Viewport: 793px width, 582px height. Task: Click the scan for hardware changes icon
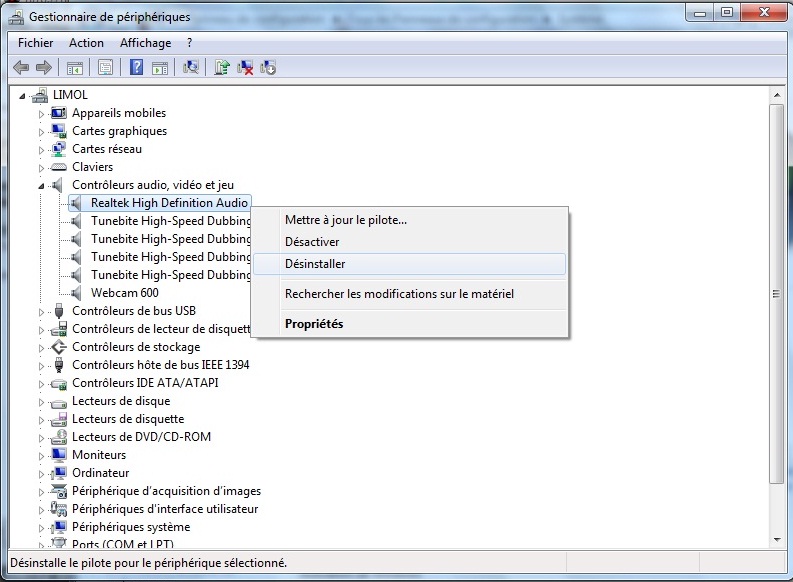pyautogui.click(x=191, y=67)
